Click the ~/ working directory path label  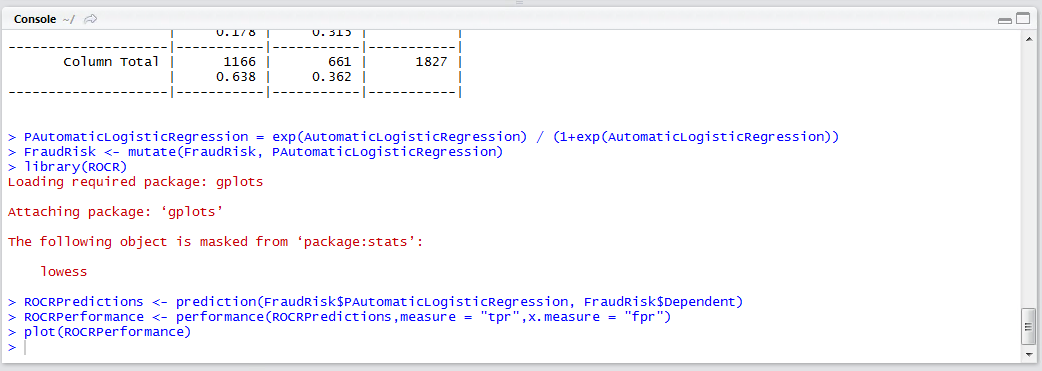coord(68,20)
